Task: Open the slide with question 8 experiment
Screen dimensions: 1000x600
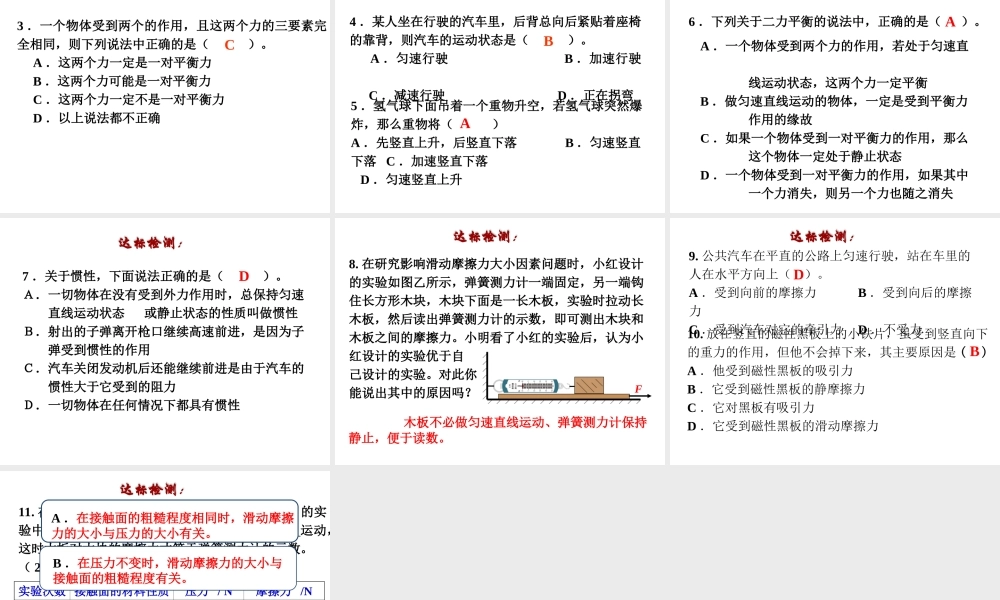Action: (x=499, y=341)
